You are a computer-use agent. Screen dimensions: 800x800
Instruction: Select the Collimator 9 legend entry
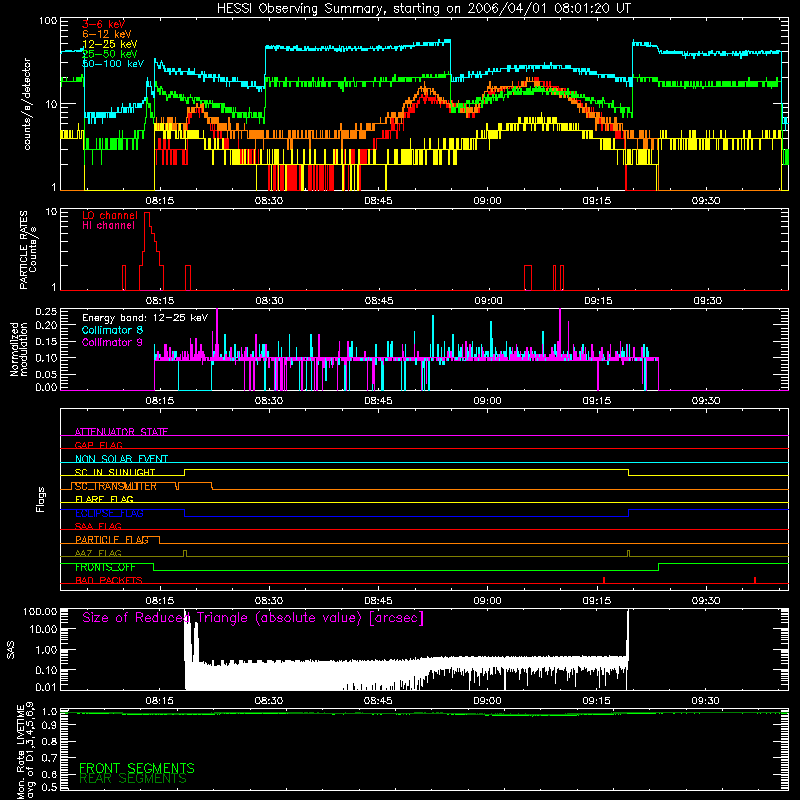[112, 342]
